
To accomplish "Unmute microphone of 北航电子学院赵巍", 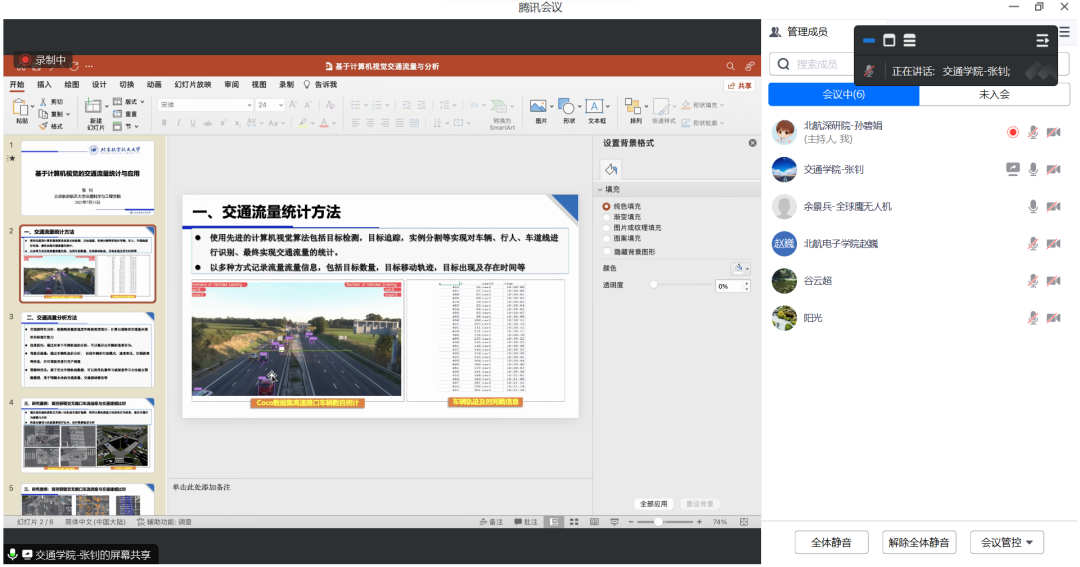I will 1033,244.
